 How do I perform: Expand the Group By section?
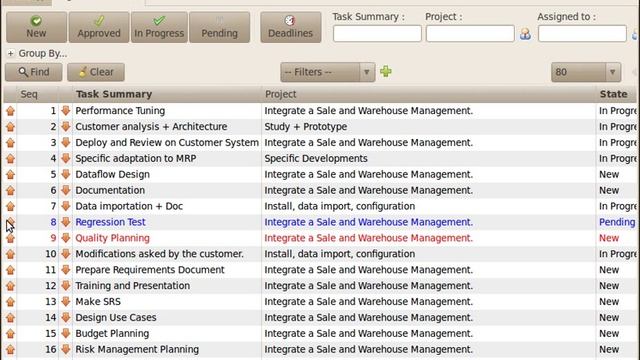pyautogui.click(x=11, y=53)
